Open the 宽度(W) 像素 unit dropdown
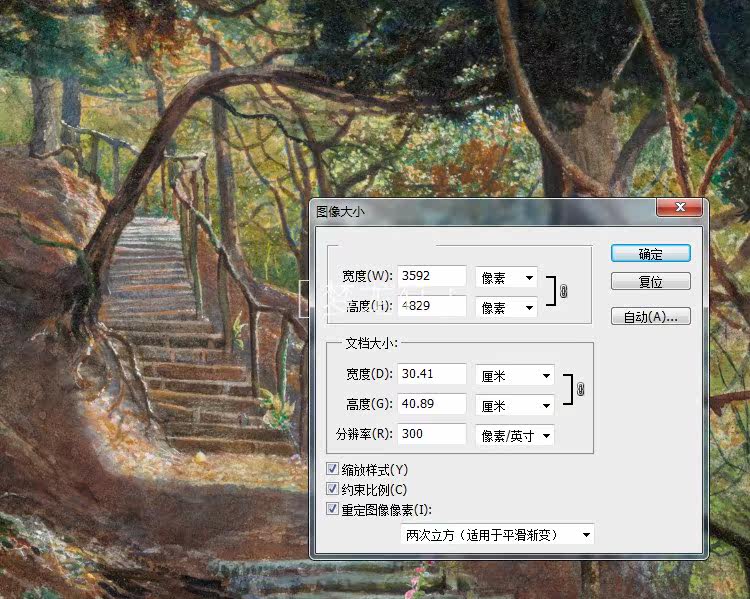Screen dimensions: 750x599 (506, 278)
